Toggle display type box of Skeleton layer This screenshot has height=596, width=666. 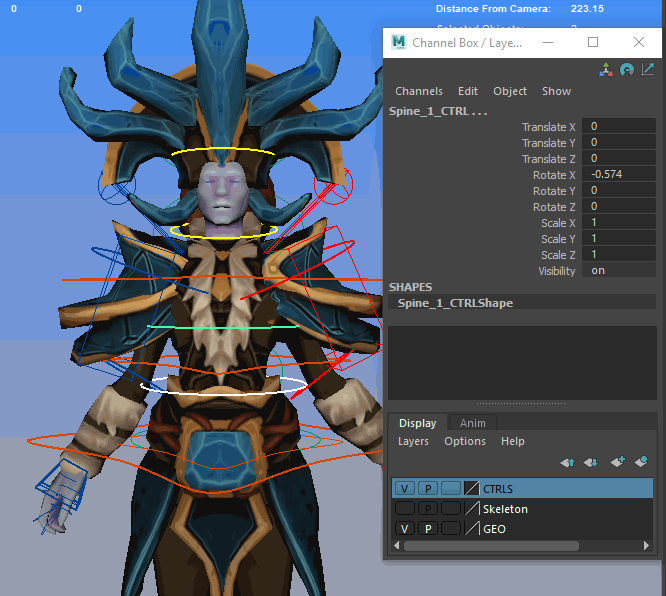[x=451, y=508]
